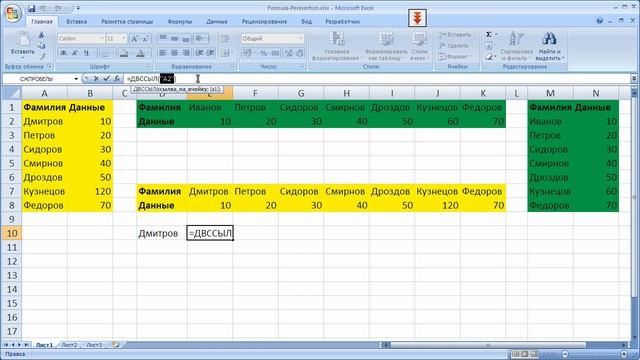Click the Orientation text rotation icon
The height and width of the screenshot is (360, 640).
coord(200,38)
